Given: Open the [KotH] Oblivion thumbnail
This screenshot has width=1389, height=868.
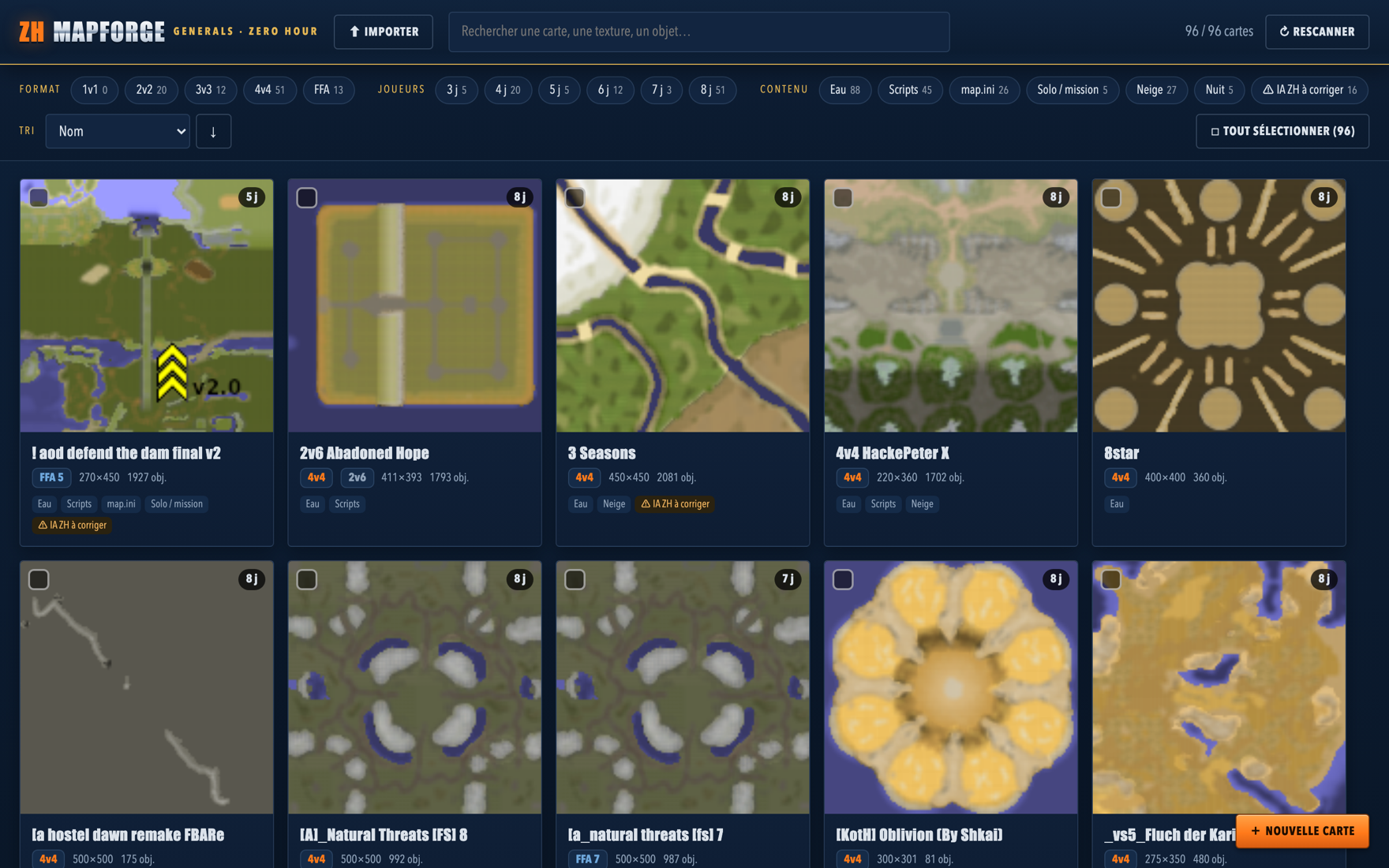Looking at the screenshot, I should click(951, 687).
